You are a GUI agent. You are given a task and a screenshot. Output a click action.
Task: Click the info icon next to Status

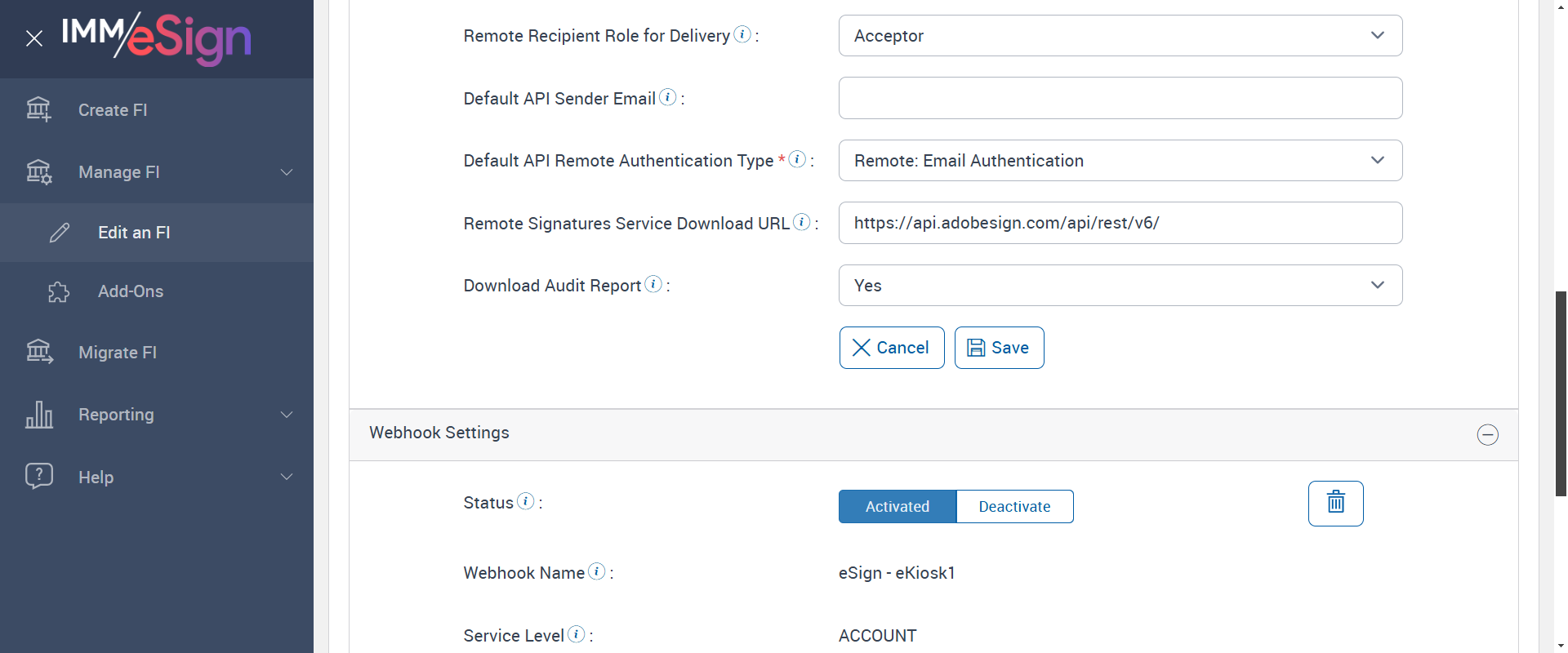click(x=526, y=501)
